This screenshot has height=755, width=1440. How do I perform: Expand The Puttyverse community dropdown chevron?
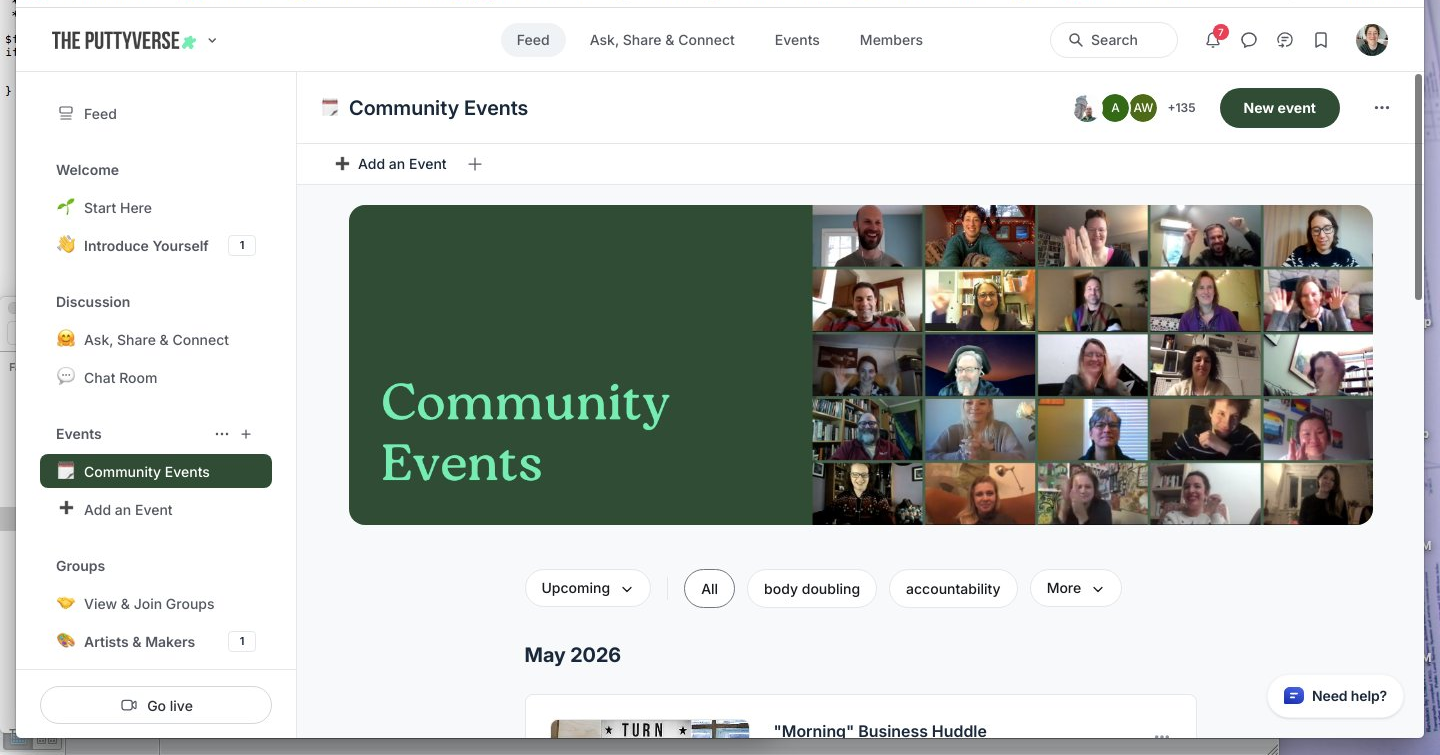212,41
